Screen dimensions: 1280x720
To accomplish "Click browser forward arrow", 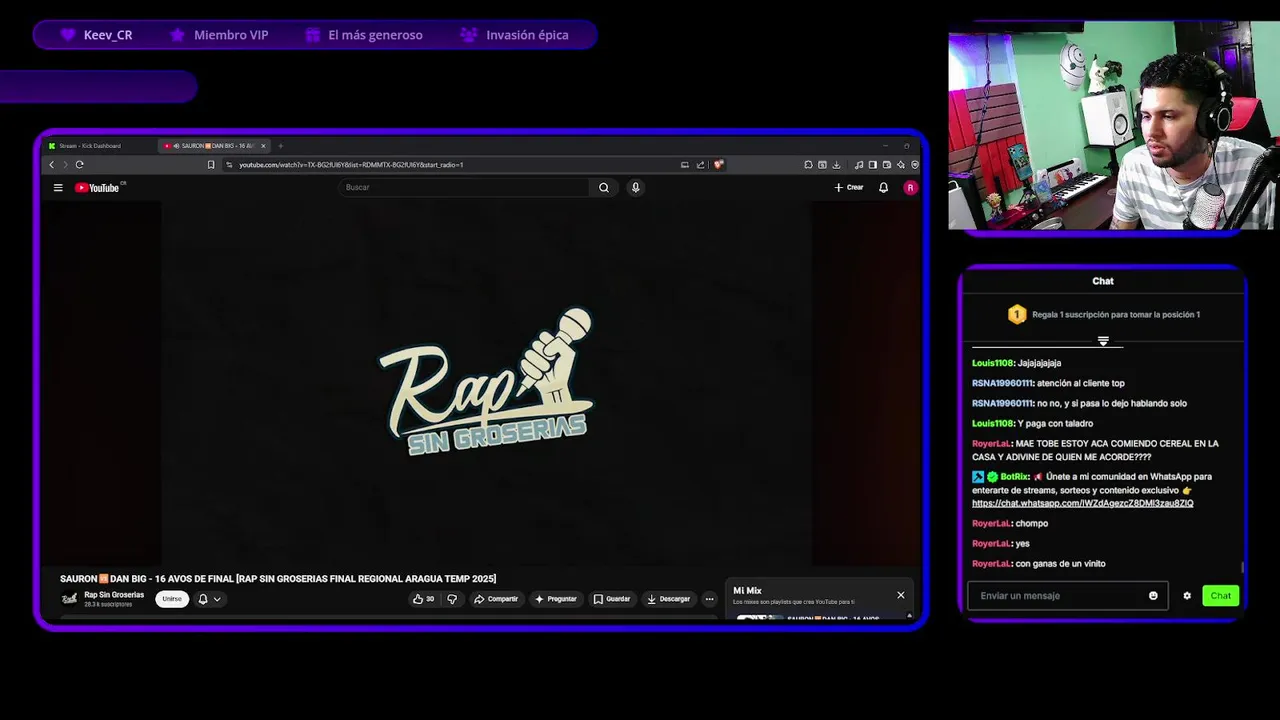I will (66, 165).
